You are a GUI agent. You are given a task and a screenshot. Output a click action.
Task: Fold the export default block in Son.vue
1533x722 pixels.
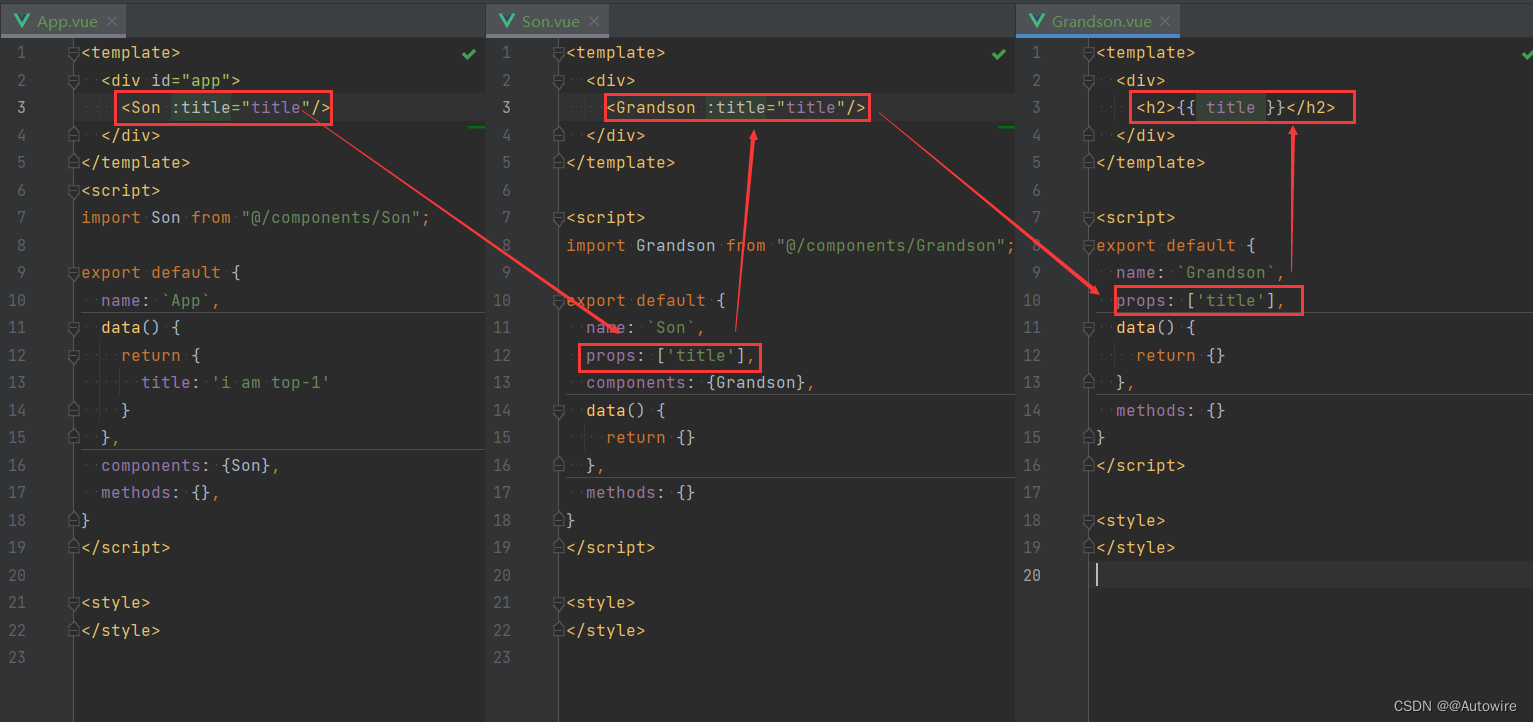558,300
